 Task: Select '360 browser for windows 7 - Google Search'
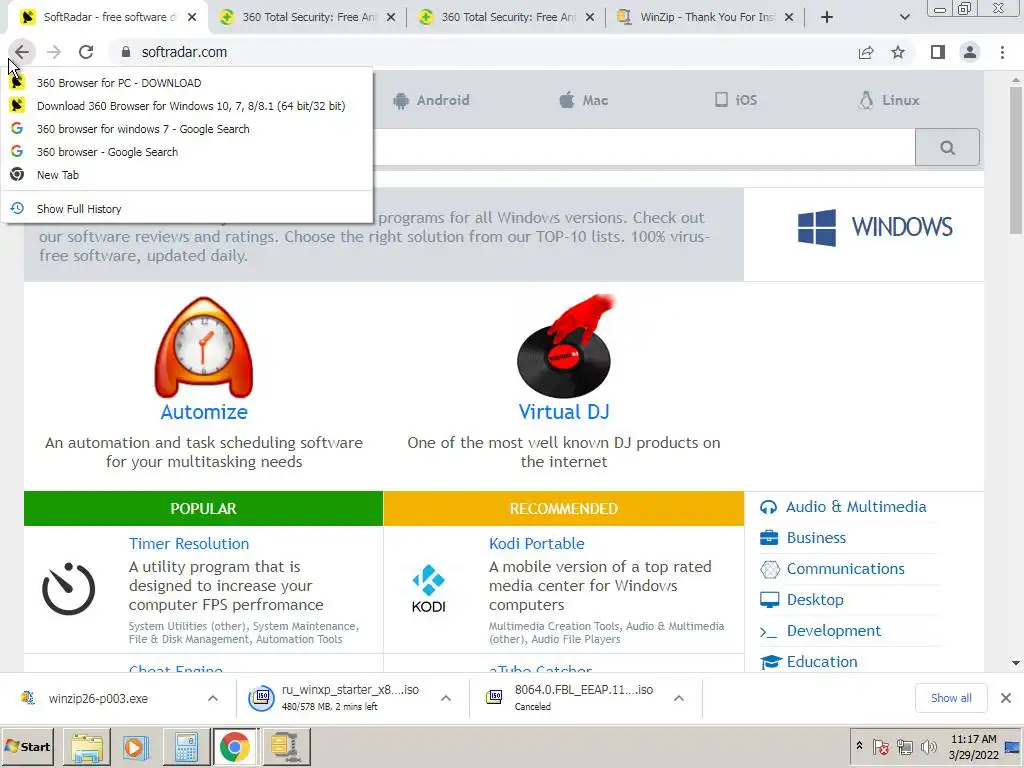(187, 129)
